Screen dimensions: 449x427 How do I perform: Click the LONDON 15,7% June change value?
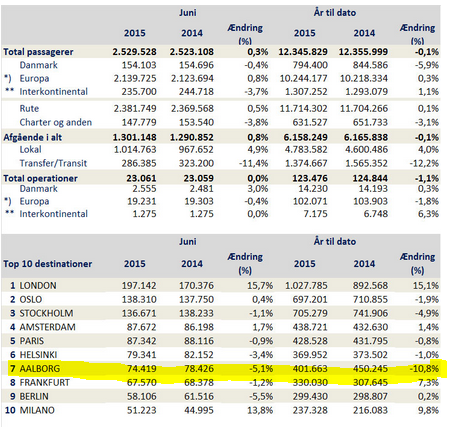coord(260,286)
